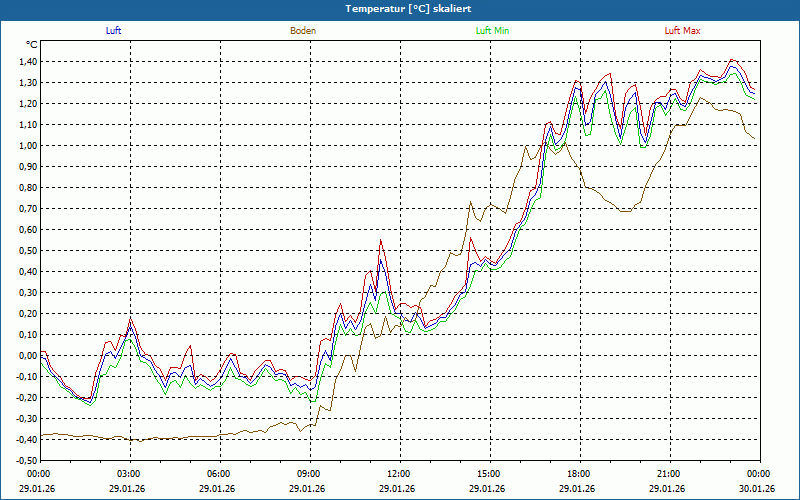Select the 0,00 y-axis tick label

(27, 355)
